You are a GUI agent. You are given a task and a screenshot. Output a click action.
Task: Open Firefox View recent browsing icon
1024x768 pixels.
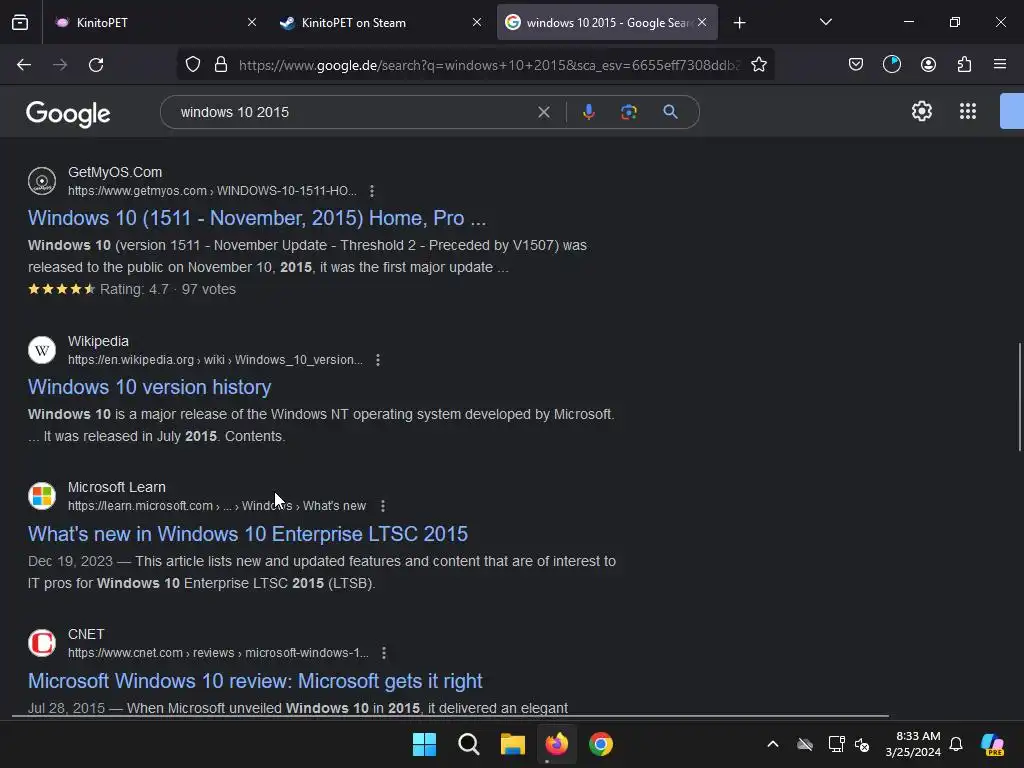click(x=20, y=23)
